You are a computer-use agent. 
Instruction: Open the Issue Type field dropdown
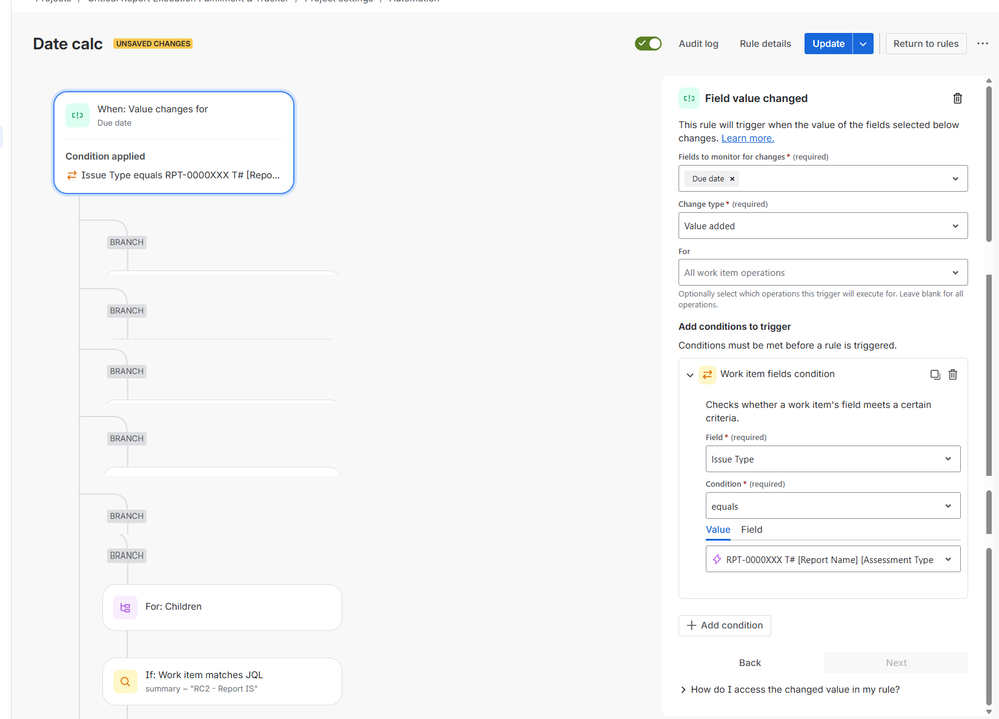[x=833, y=459]
